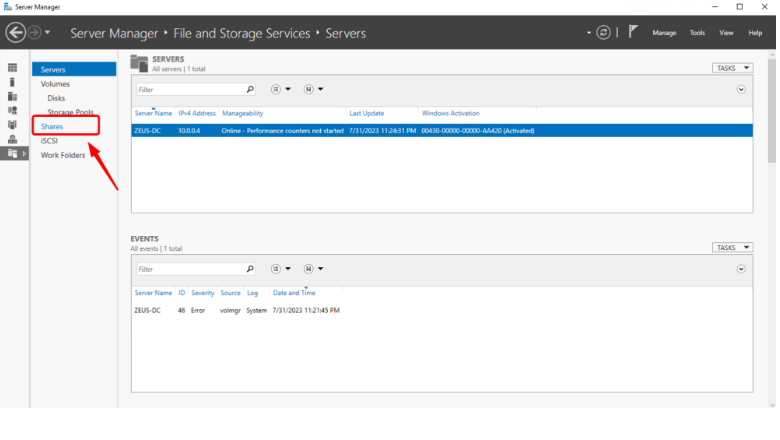This screenshot has height=440, width=780.
Task: Click the search magnifier in Servers filter
Action: click(249, 89)
